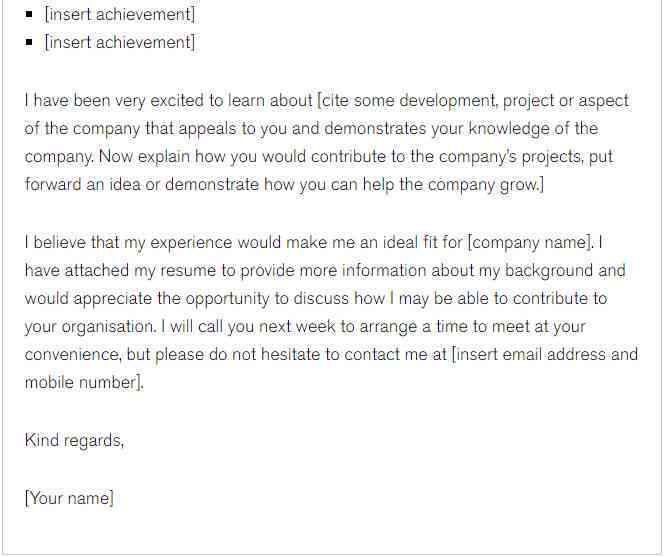This screenshot has height=557, width=665.
Task: Click the 'Kind regards,' closing line
Action: pyautogui.click(x=74, y=440)
